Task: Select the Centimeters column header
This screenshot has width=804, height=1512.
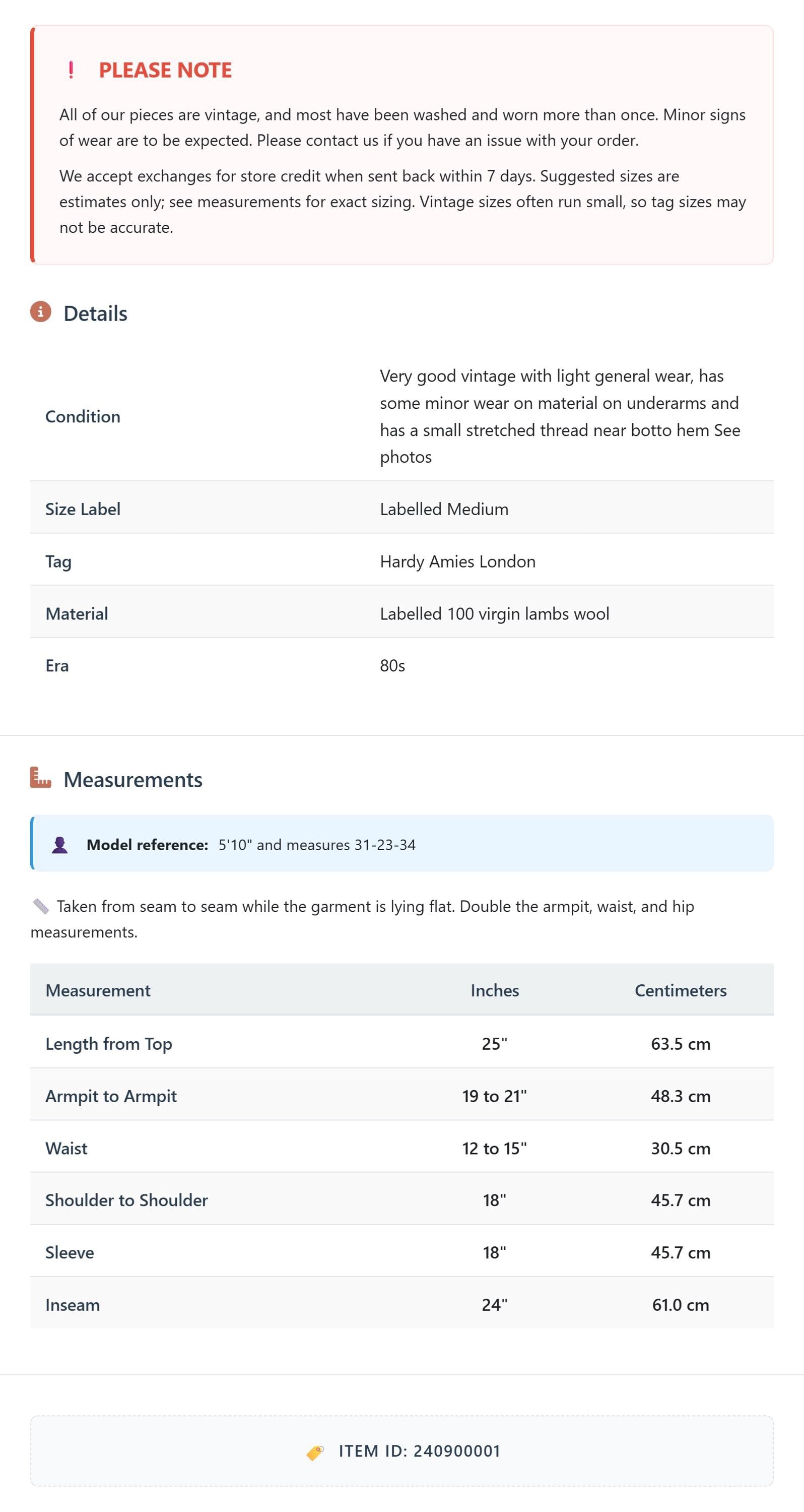Action: [x=681, y=990]
